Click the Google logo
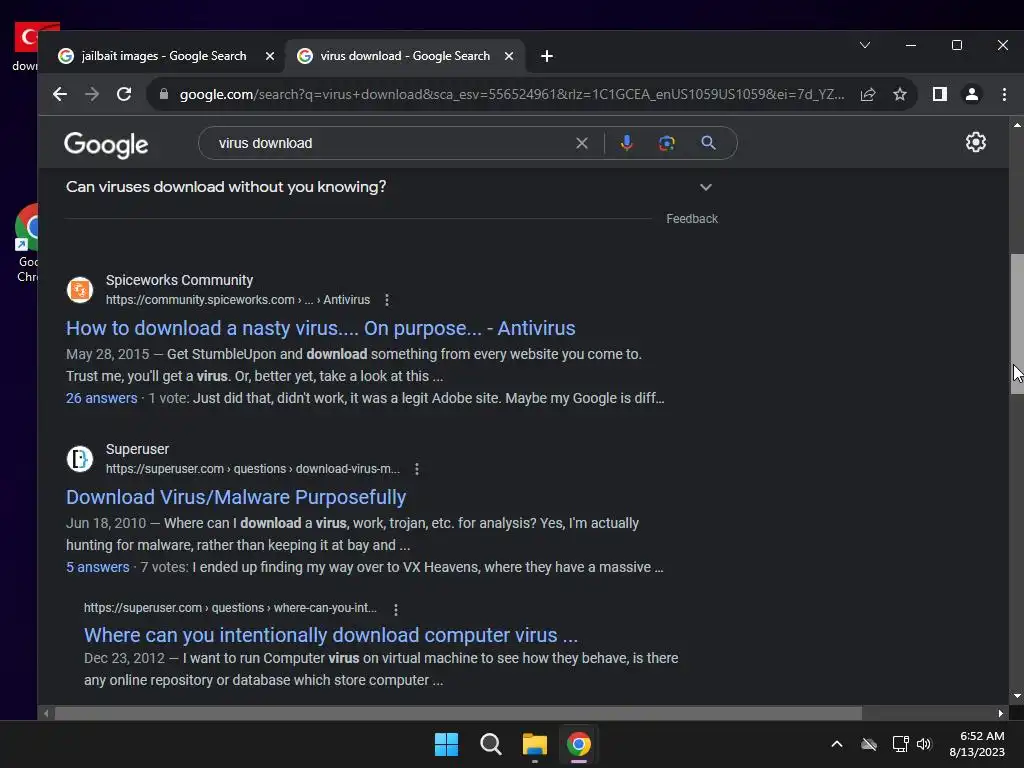 (106, 144)
